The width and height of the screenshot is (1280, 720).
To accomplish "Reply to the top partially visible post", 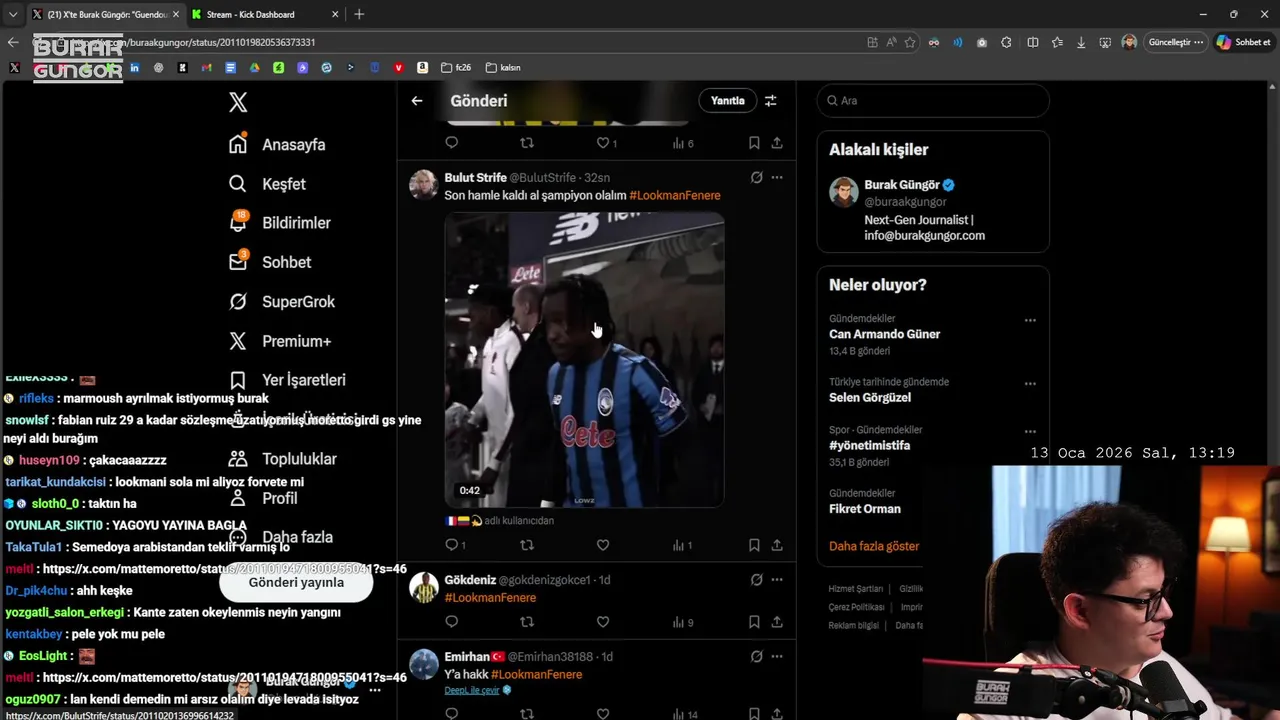I will click(452, 143).
